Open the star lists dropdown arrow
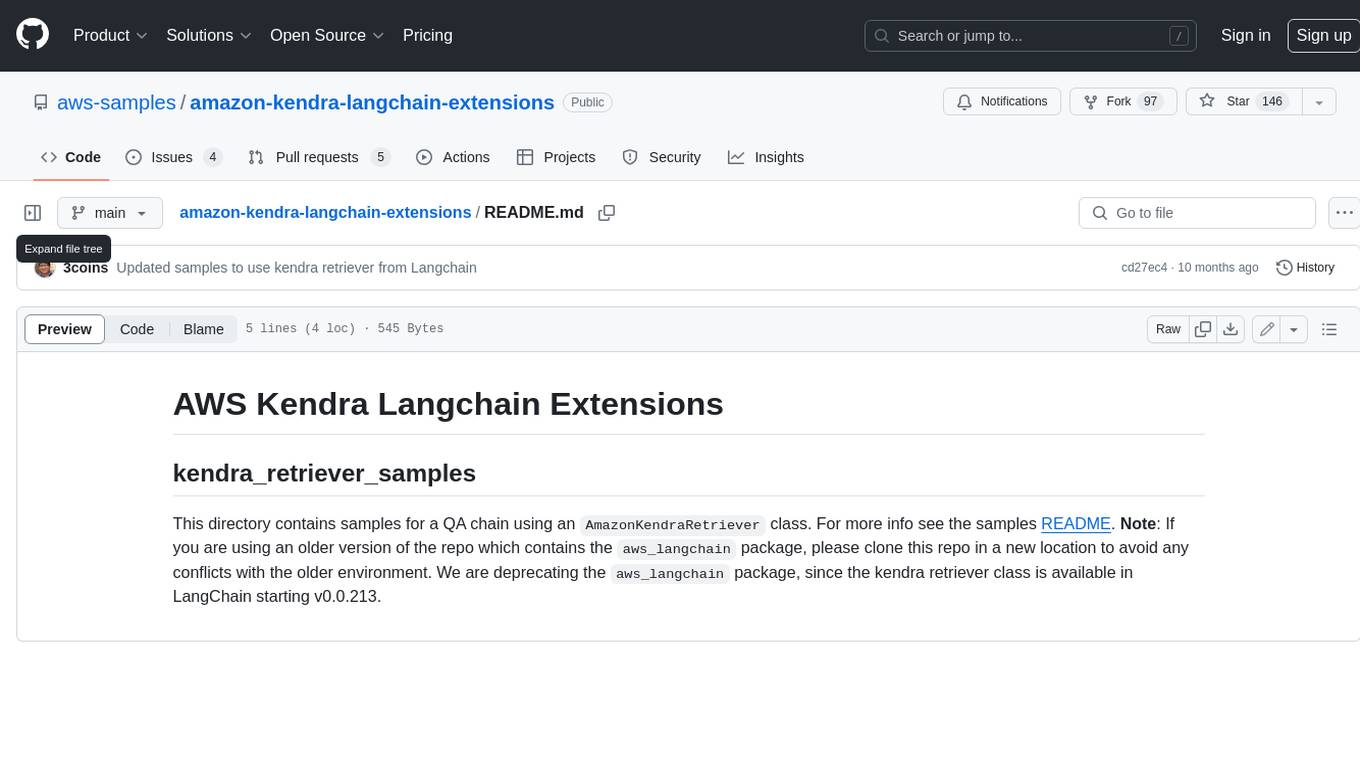The image size is (1360, 764). click(x=1319, y=101)
